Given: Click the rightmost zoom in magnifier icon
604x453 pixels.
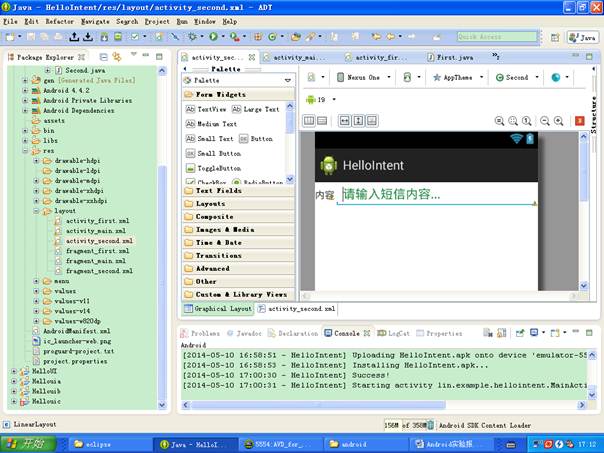Looking at the screenshot, I should click(560, 121).
